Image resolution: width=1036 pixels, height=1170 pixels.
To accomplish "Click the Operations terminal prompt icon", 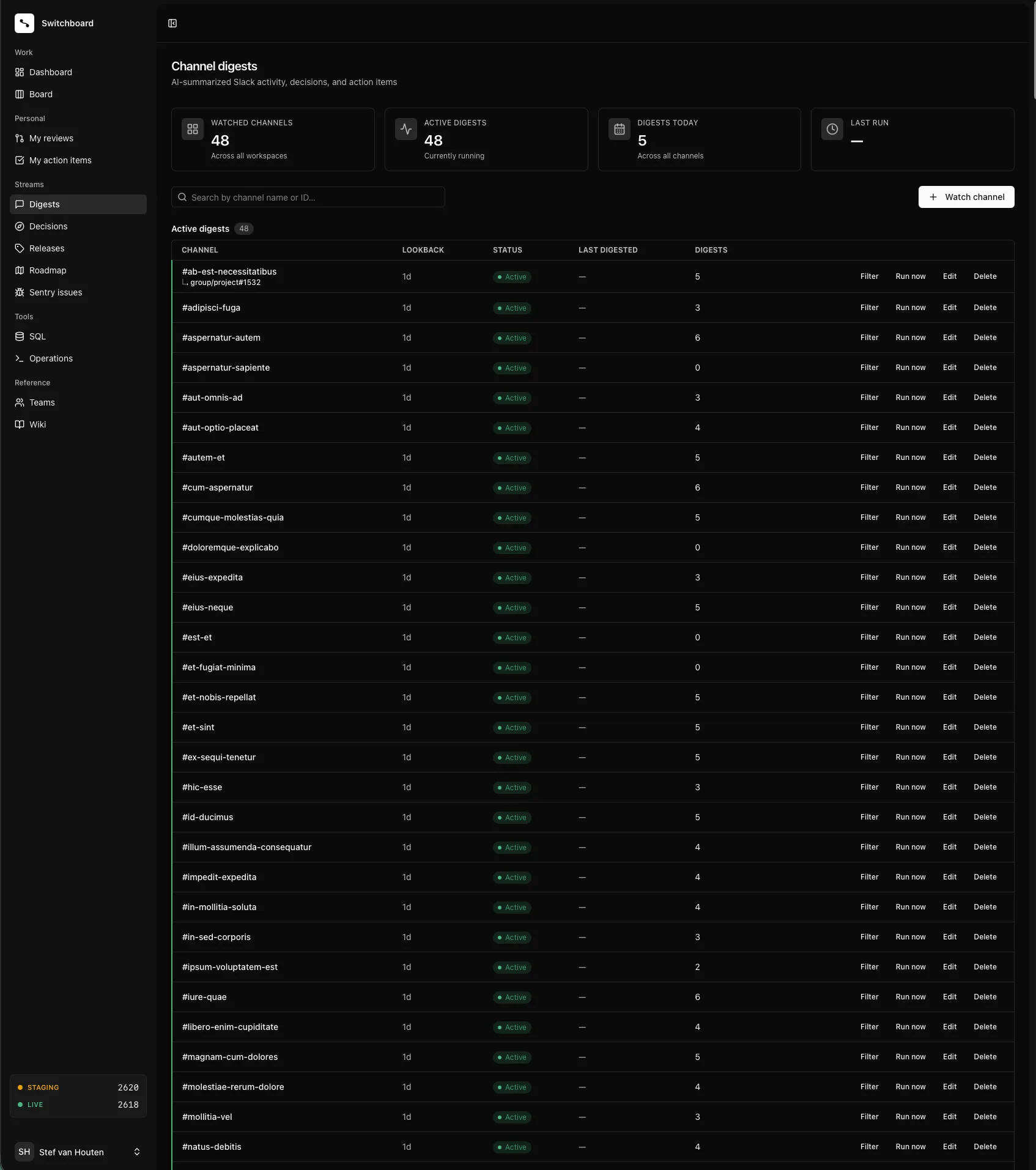I will click(20, 358).
